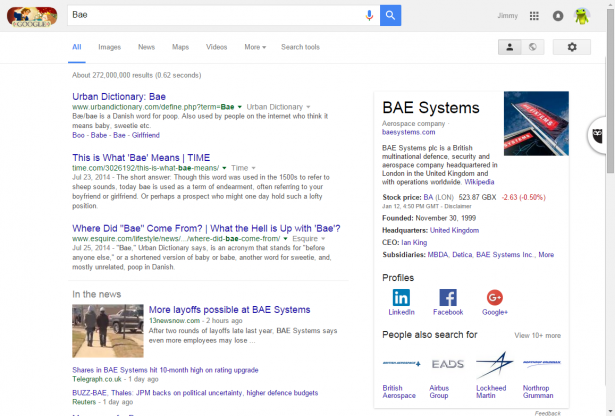Open CEO Ian King link
The height and width of the screenshot is (416, 615).
(414, 242)
